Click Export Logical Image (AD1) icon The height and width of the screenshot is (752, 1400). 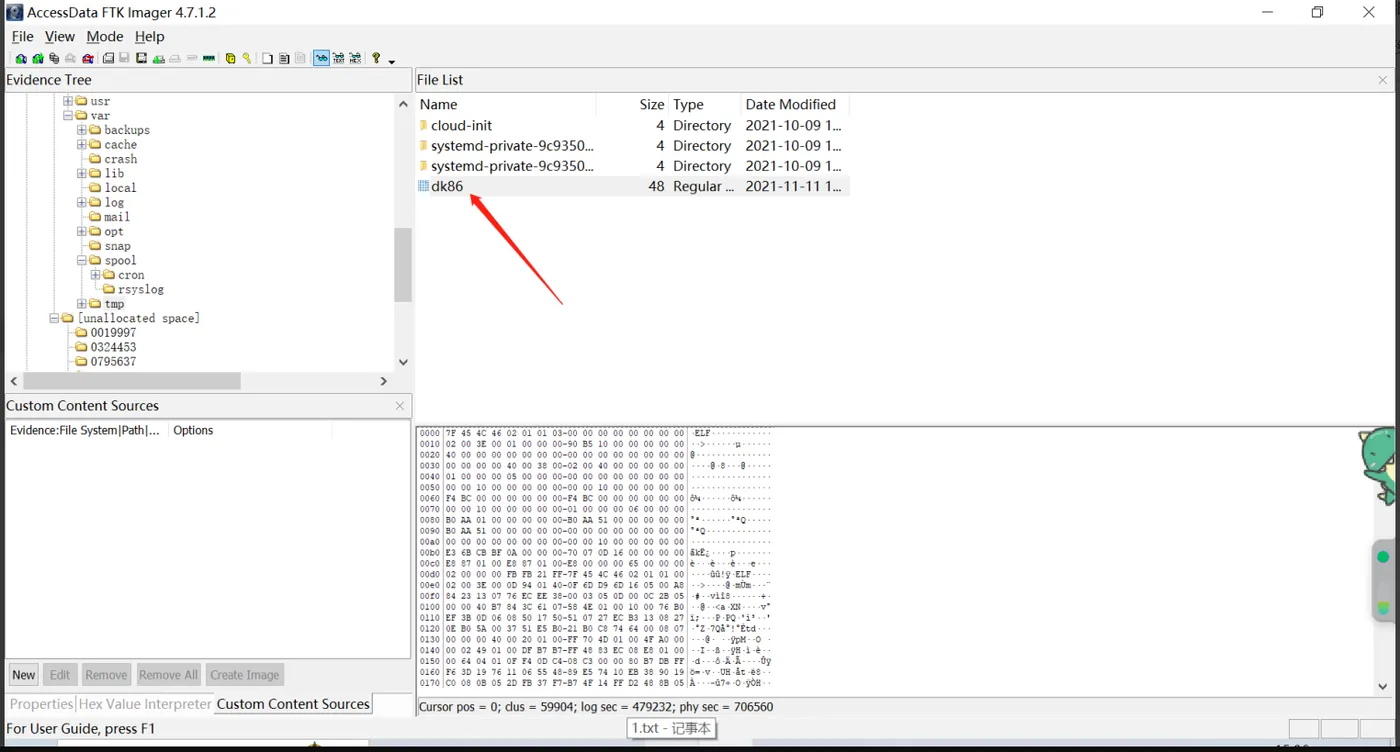pyautogui.click(x=141, y=58)
